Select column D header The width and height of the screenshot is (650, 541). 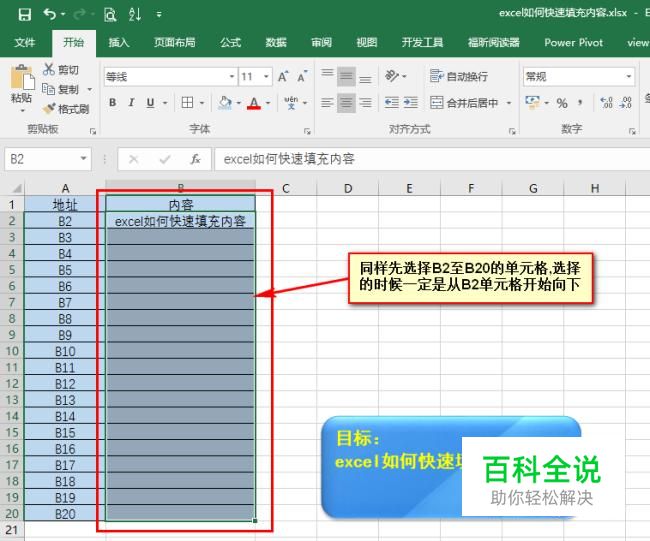click(x=347, y=189)
